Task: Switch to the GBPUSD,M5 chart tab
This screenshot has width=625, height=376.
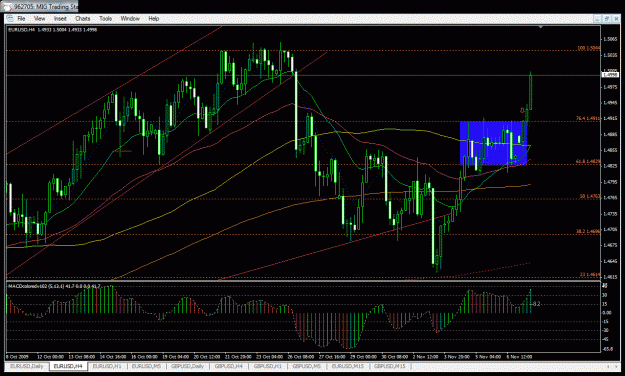Action: point(307,366)
